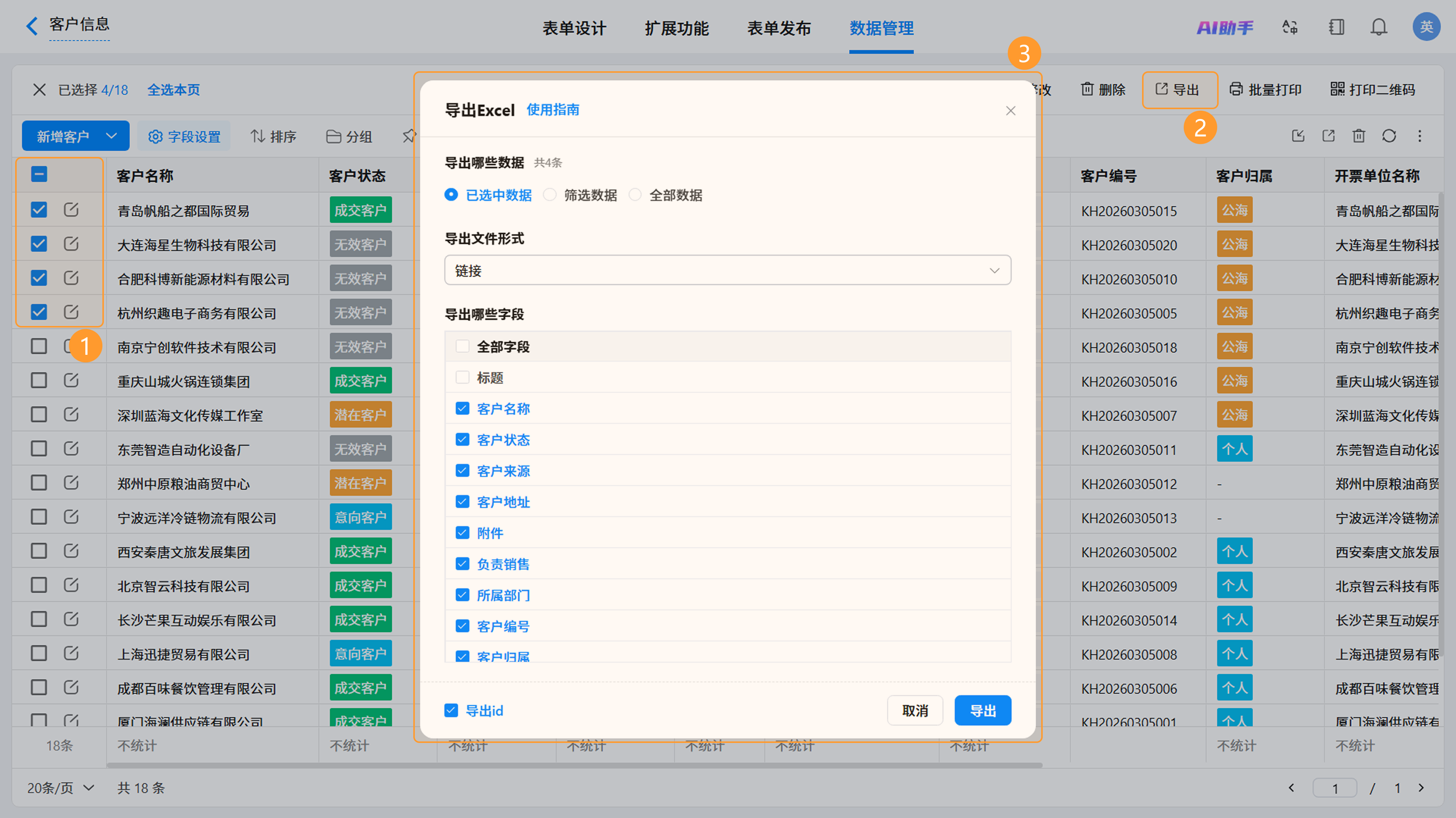The height and width of the screenshot is (818, 1456).
Task: Click the page number input field
Action: 1335,788
